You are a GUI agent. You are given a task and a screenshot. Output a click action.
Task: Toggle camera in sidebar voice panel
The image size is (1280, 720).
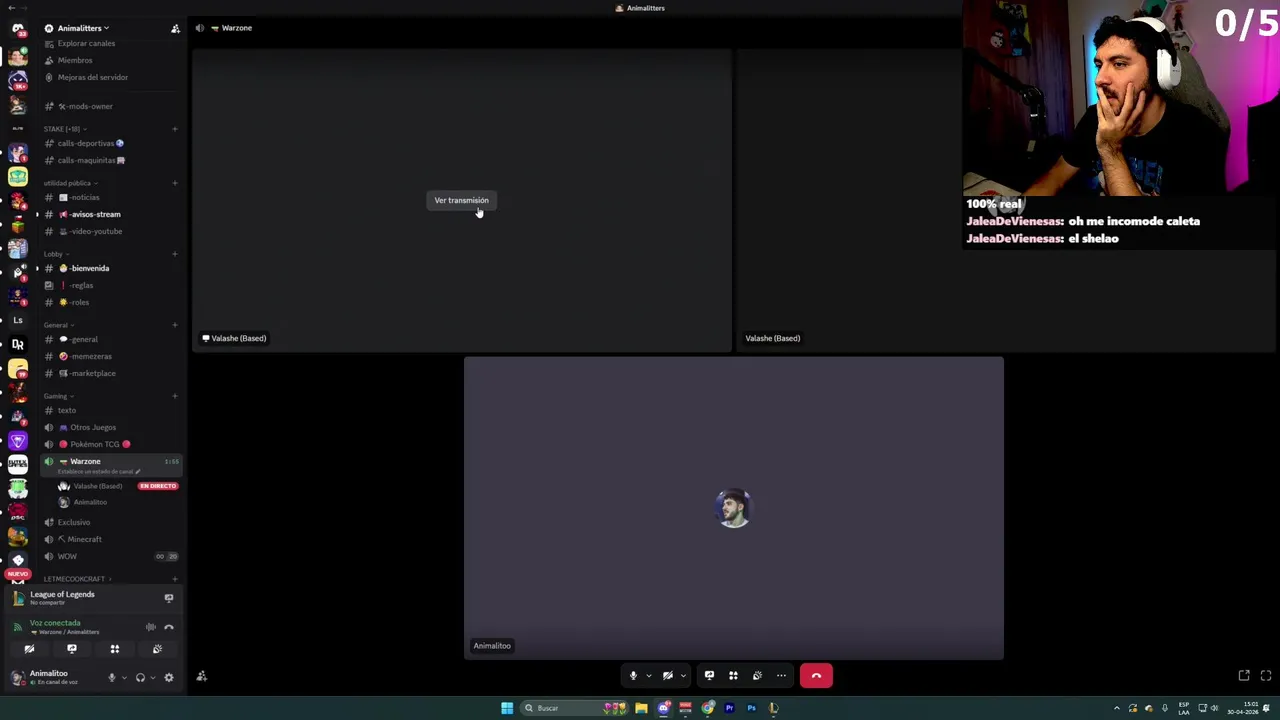29,649
